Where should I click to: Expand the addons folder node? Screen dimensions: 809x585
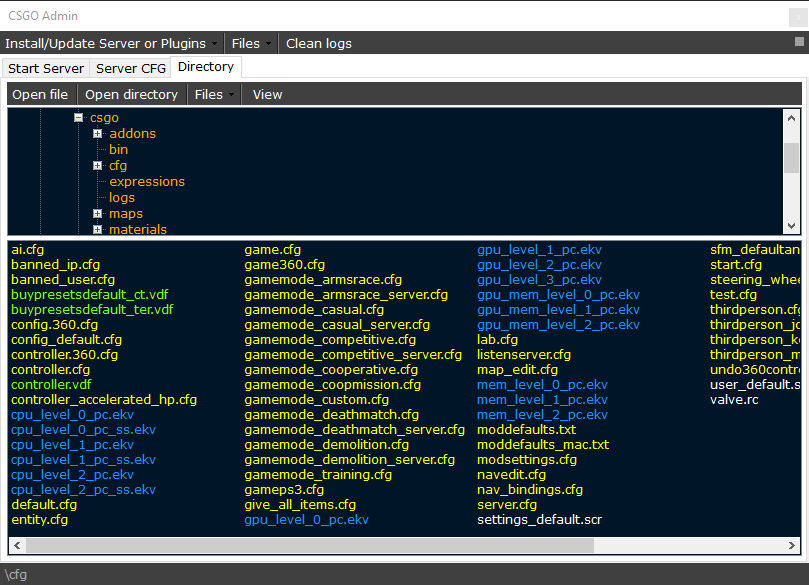tap(98, 134)
